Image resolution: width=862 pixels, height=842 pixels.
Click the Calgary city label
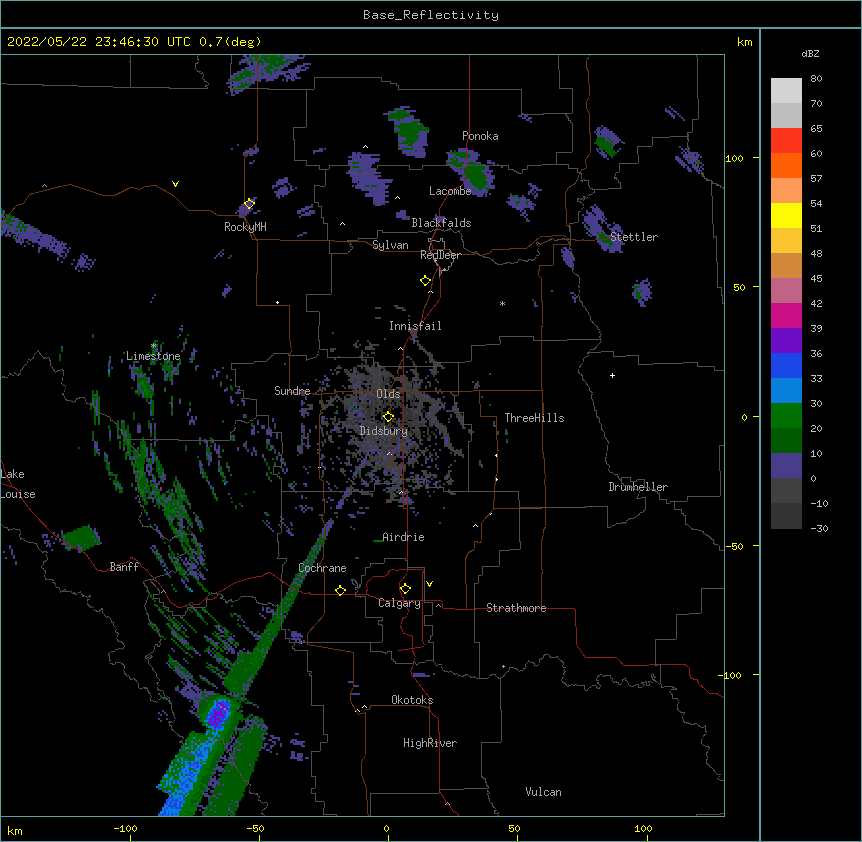[399, 603]
